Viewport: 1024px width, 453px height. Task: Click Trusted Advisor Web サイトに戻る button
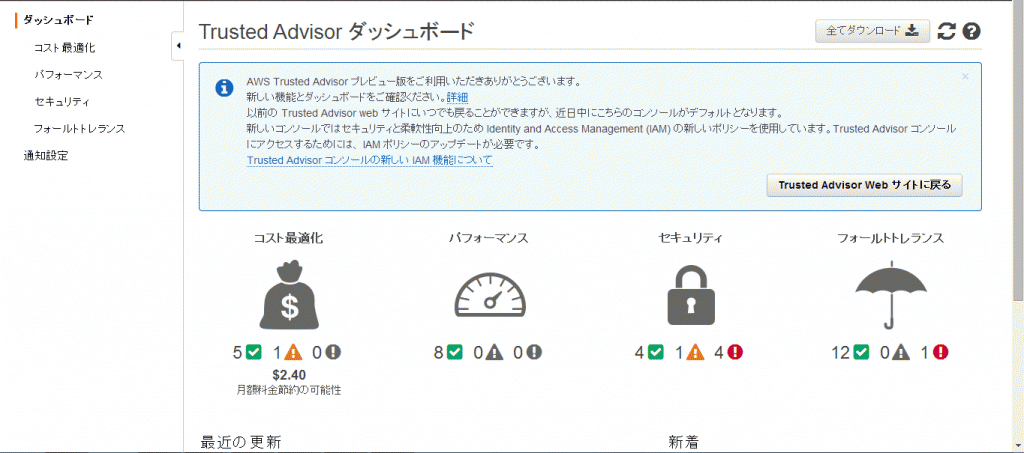pos(864,185)
